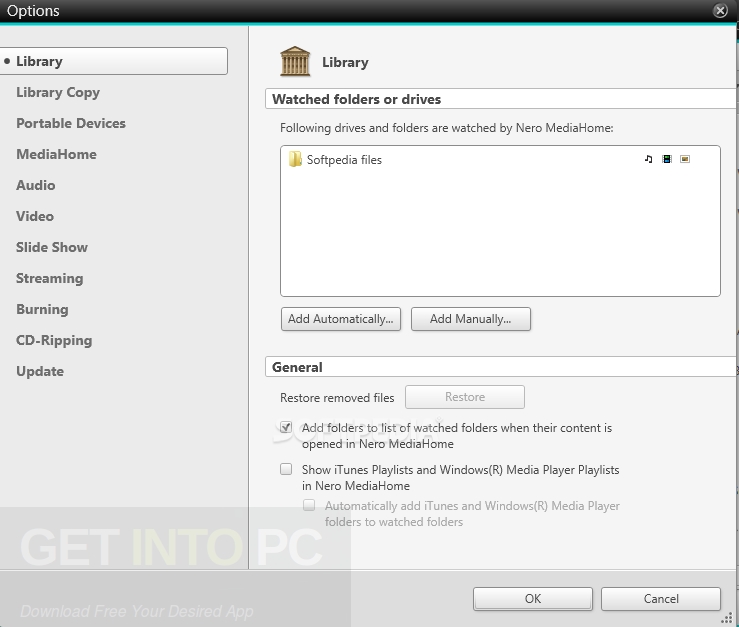This screenshot has height=627, width=739.
Task: Go to Slide Show settings
Action: pos(52,247)
